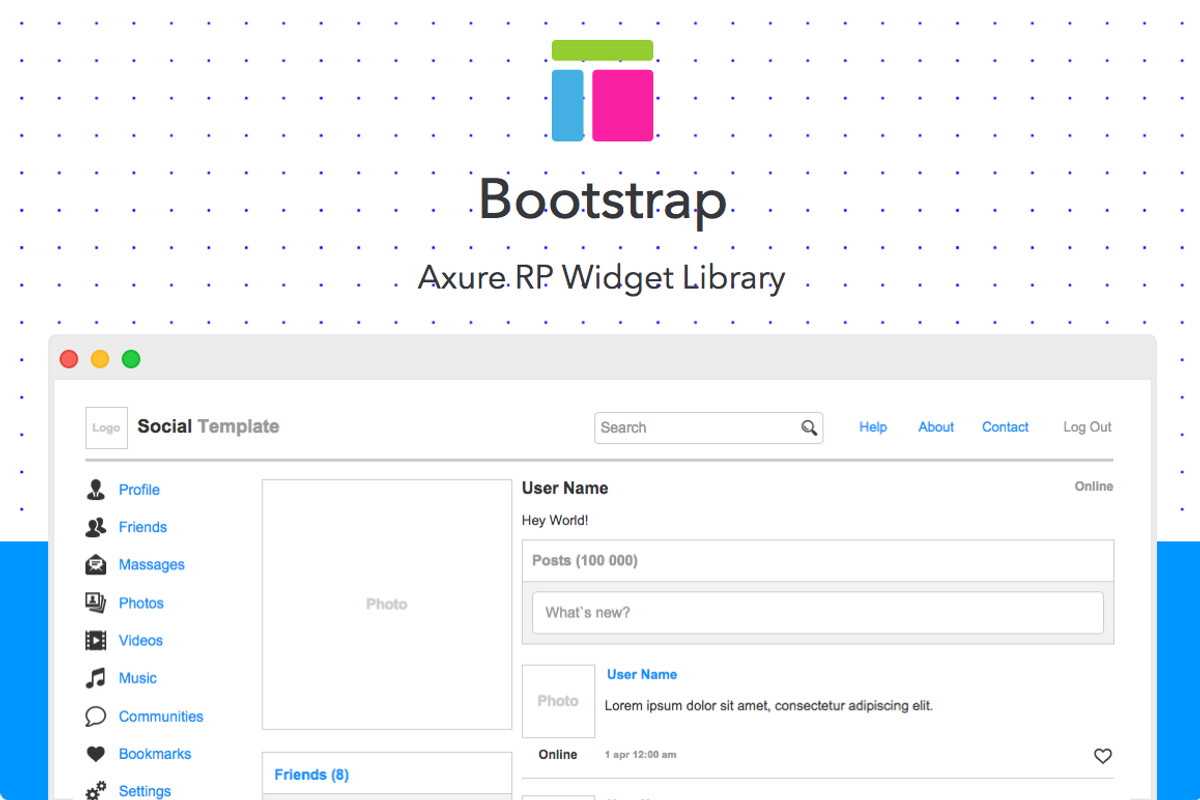Click the Photos stacked-pictures icon
The height and width of the screenshot is (800, 1200).
coord(96,602)
